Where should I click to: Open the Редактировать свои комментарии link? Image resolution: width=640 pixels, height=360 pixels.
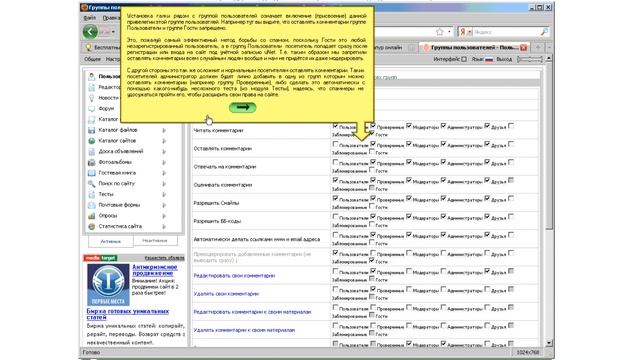pyautogui.click(x=234, y=276)
